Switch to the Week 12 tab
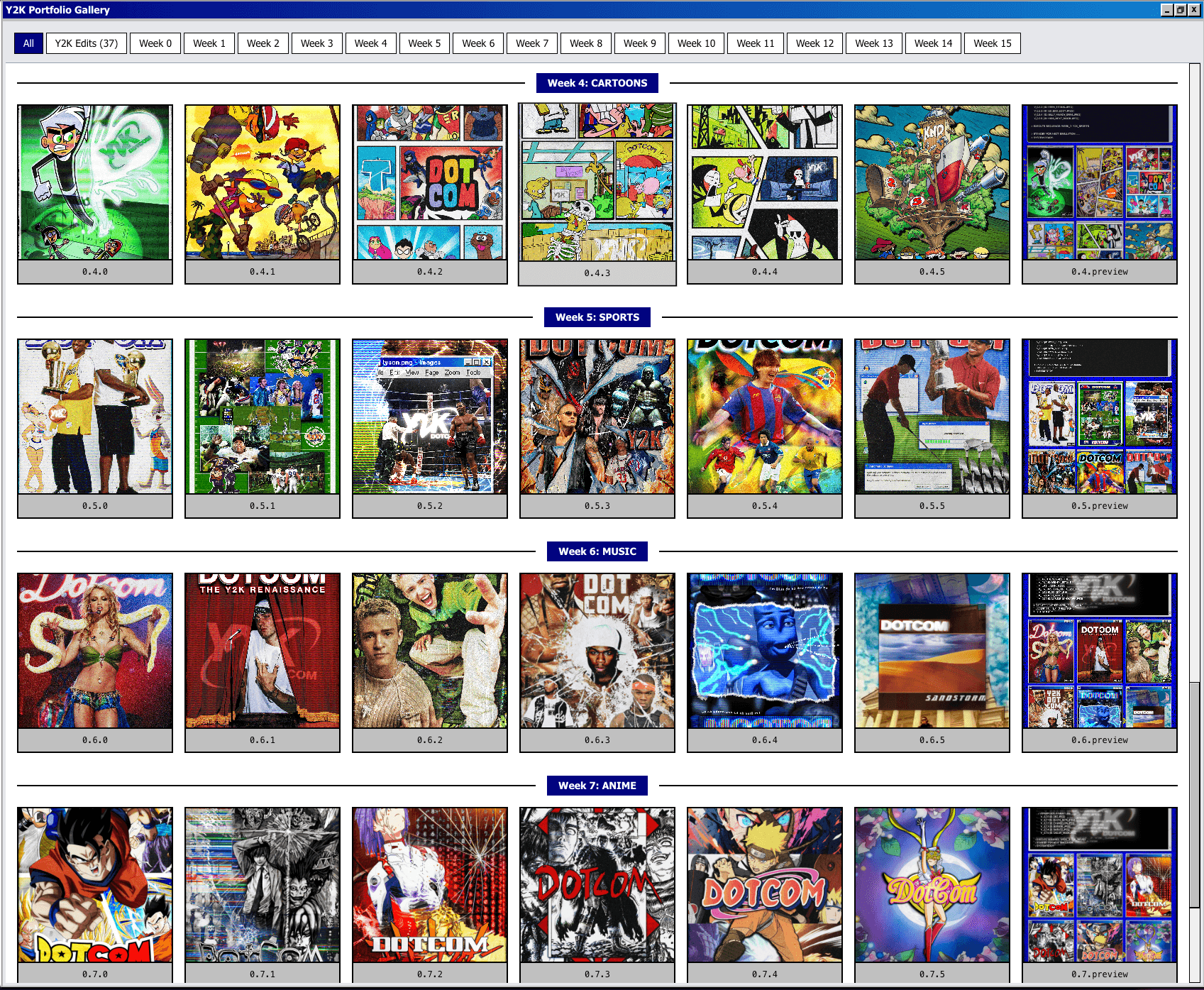1204x990 pixels. click(x=814, y=43)
